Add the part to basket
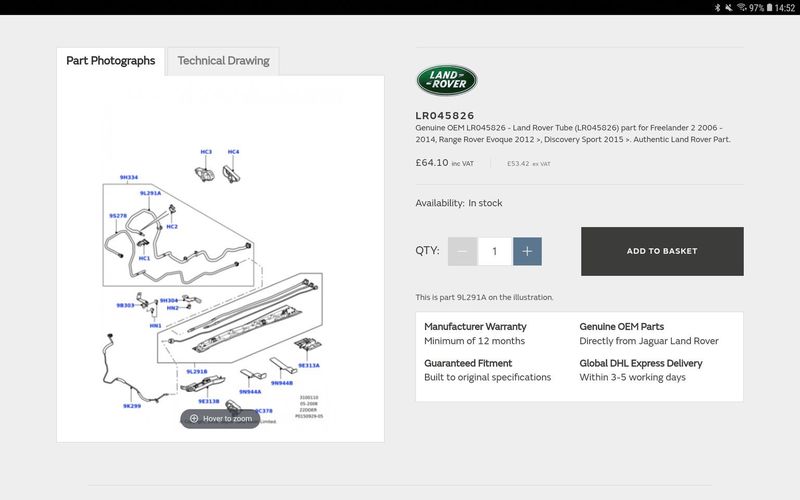The width and height of the screenshot is (800, 500). (662, 251)
